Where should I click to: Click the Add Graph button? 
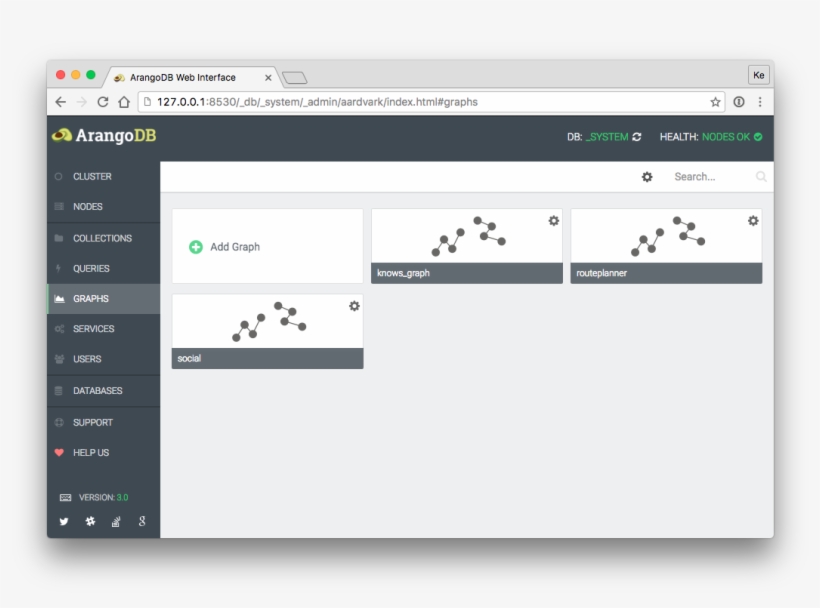[x=267, y=246]
